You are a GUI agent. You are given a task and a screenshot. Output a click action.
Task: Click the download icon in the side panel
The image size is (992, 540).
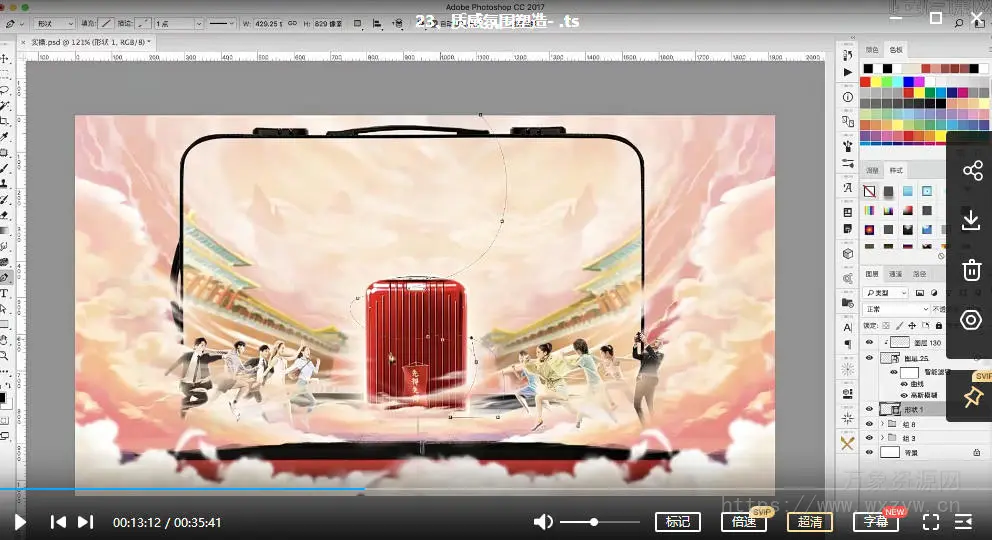(x=972, y=220)
